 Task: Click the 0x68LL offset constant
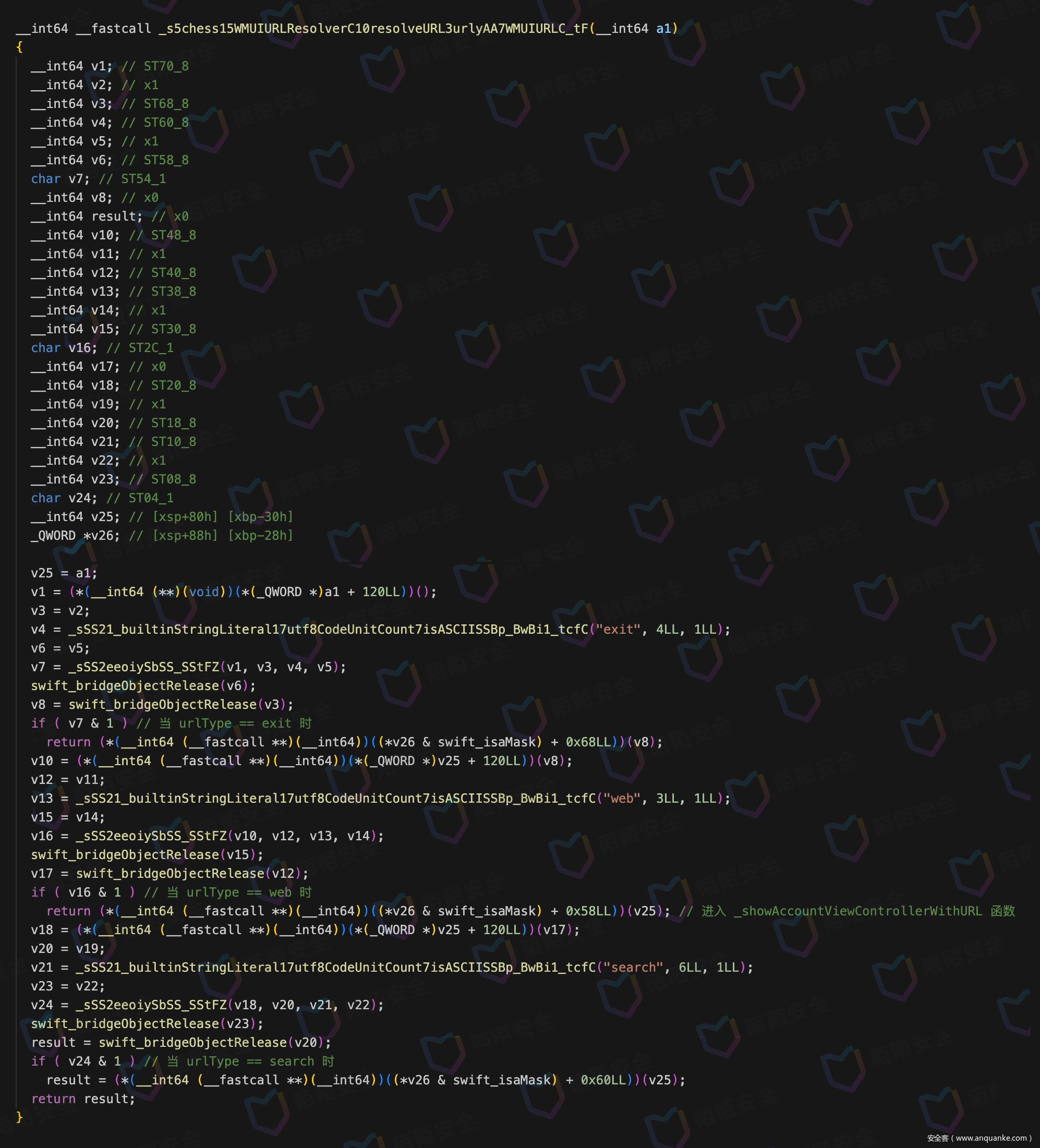click(588, 742)
